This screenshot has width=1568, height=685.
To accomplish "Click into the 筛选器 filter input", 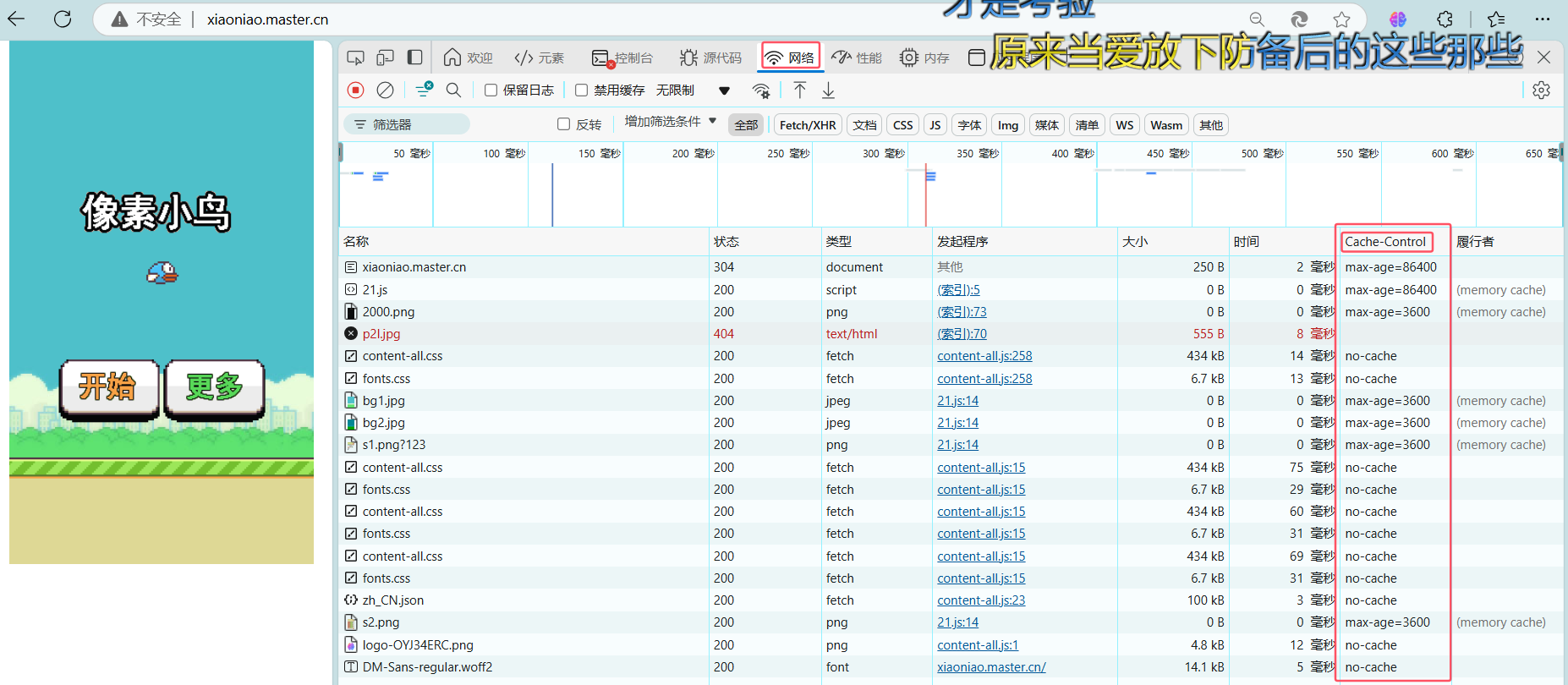I will (407, 124).
